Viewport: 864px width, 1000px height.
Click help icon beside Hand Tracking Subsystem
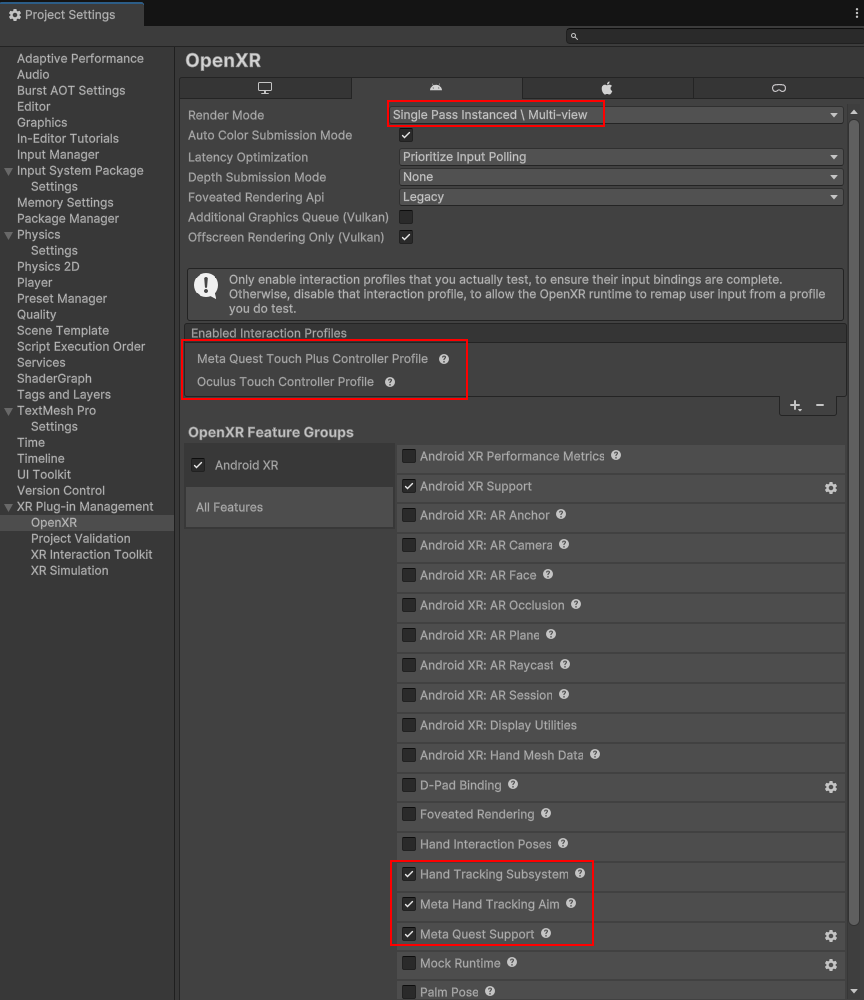[579, 874]
